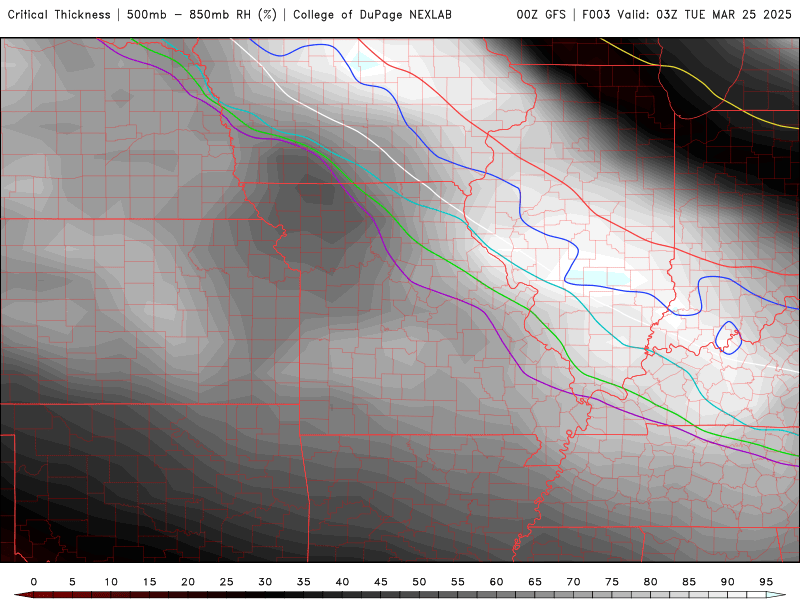Viewport: 800px width, 600px height.
Task: Click the legend value "40"
Action: pos(342,582)
